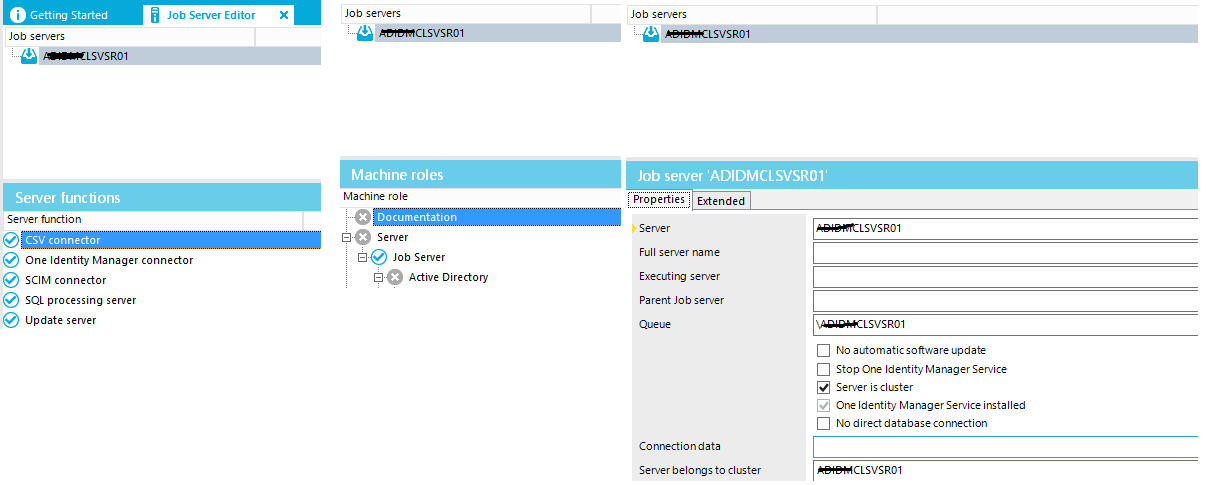The width and height of the screenshot is (1208, 485).
Task: Click the Job Server role check icon
Action: (x=379, y=257)
